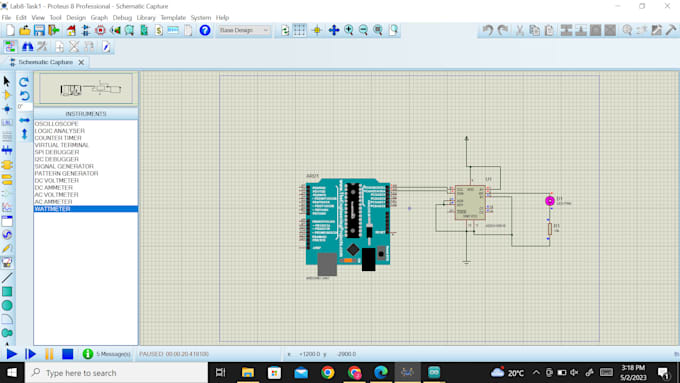This screenshot has height=383, width=680.
Task: Rotate anticlockwise with the curved arrow icon
Action: (24, 95)
